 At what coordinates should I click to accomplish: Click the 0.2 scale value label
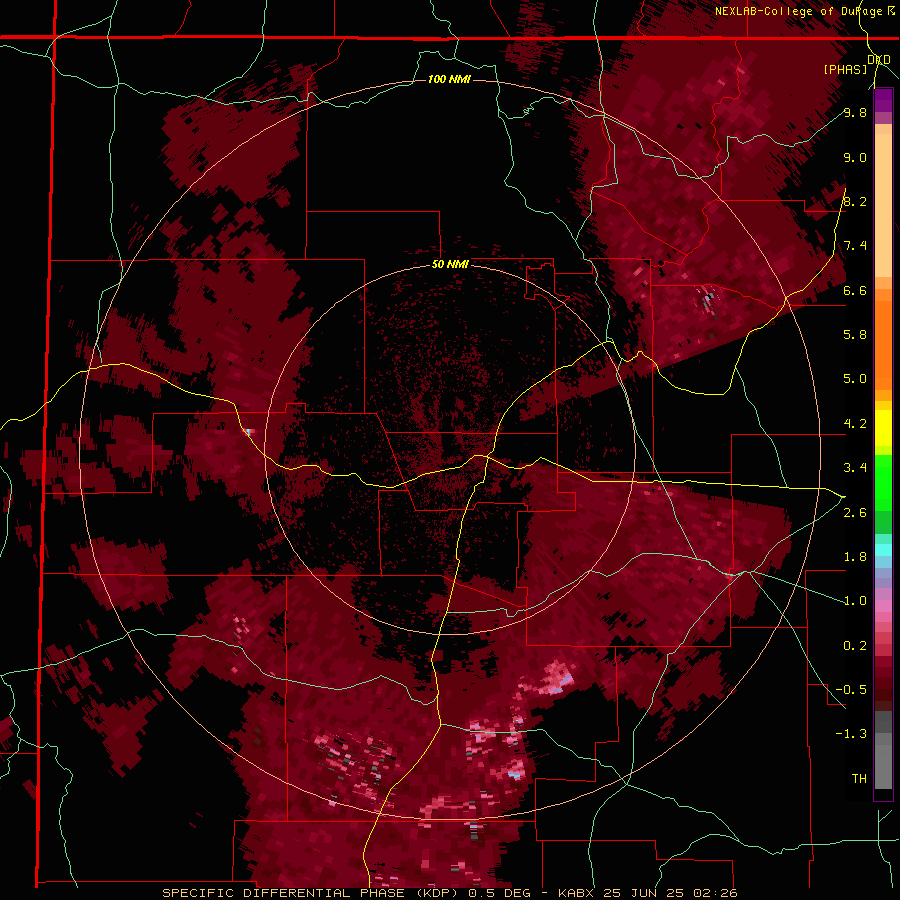coord(855,646)
